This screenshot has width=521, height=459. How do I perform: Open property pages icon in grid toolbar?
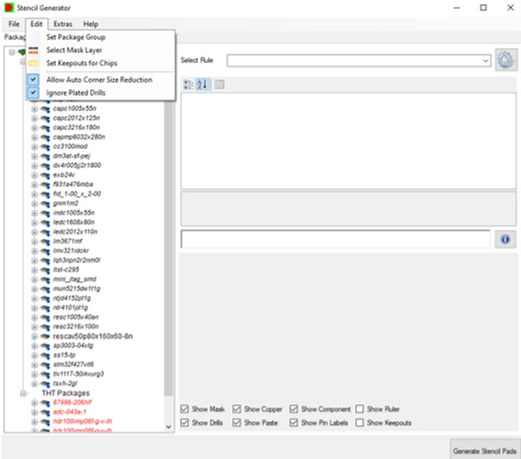click(x=219, y=85)
